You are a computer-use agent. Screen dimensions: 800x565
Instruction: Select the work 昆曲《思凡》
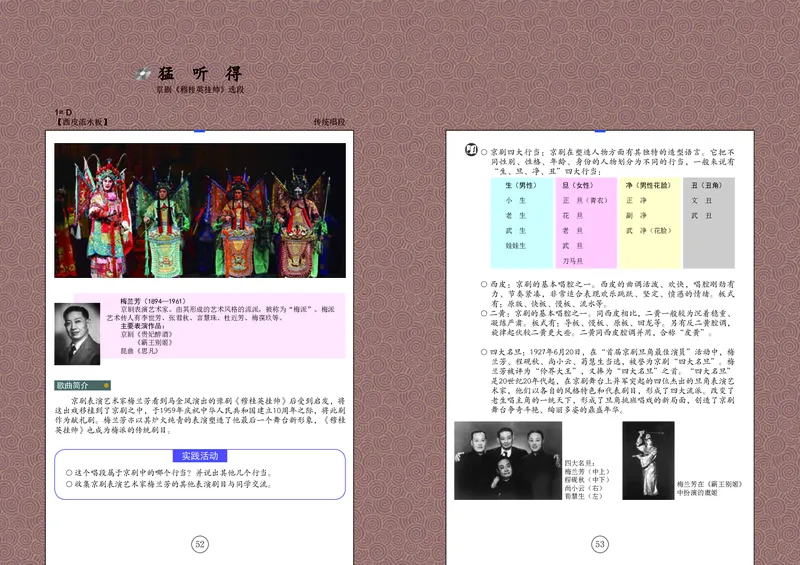(139, 351)
